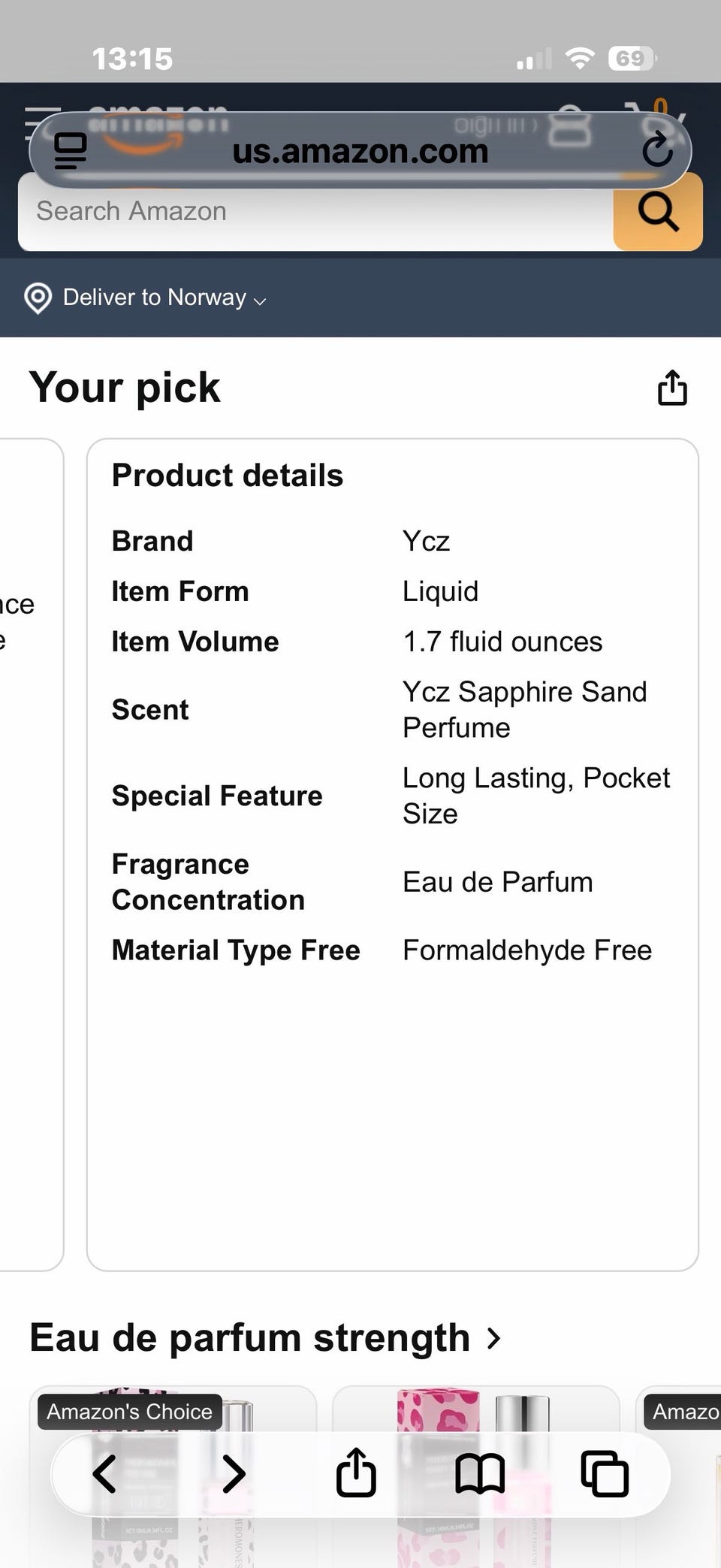
Task: Focus the 'Search Amazon' input field
Action: 315,212
